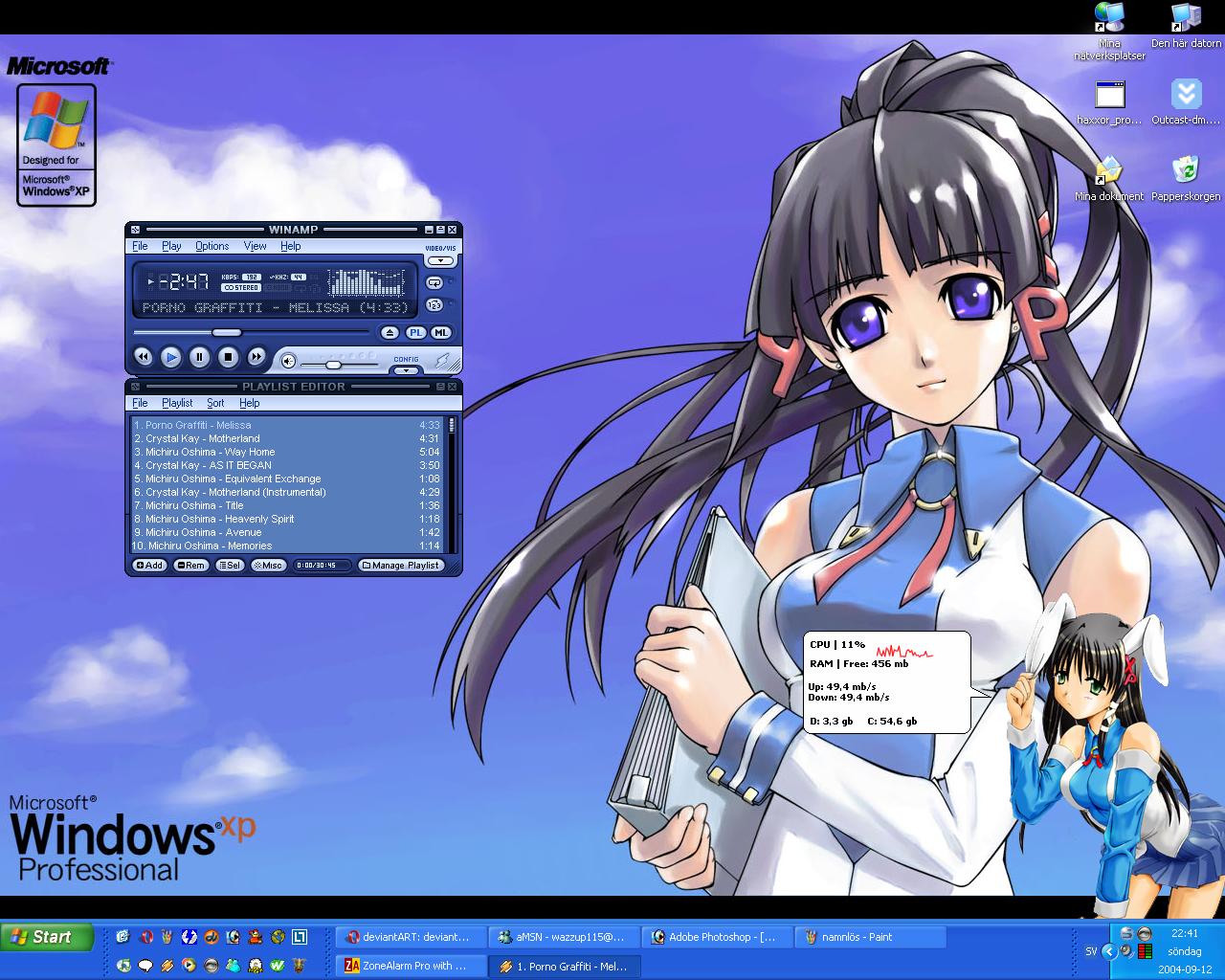
Task: Select Michiru Oshima - Heavenly Spirit
Action: (286, 519)
